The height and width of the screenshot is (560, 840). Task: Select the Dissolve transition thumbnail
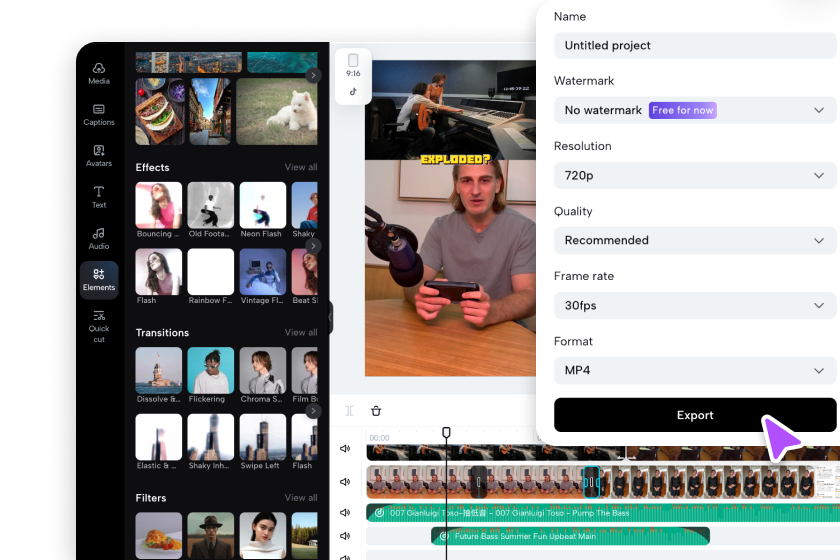(x=159, y=370)
